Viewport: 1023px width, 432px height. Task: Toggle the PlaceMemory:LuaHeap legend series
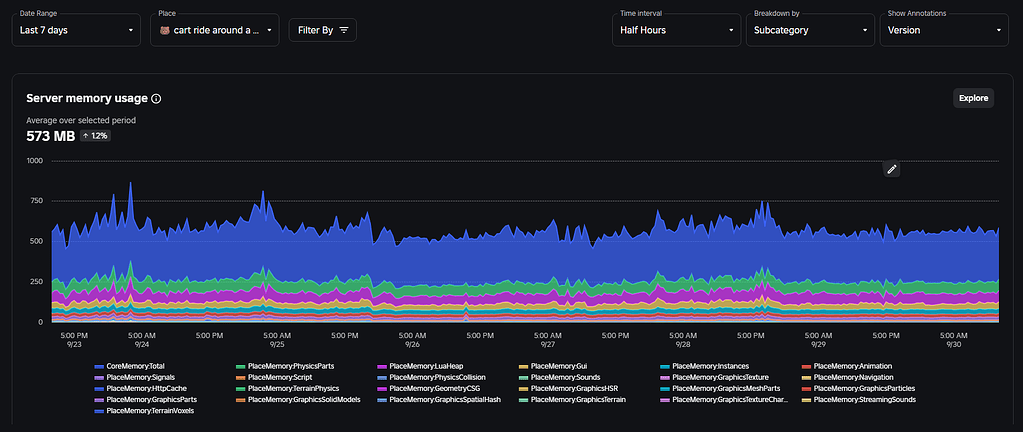pyautogui.click(x=421, y=366)
